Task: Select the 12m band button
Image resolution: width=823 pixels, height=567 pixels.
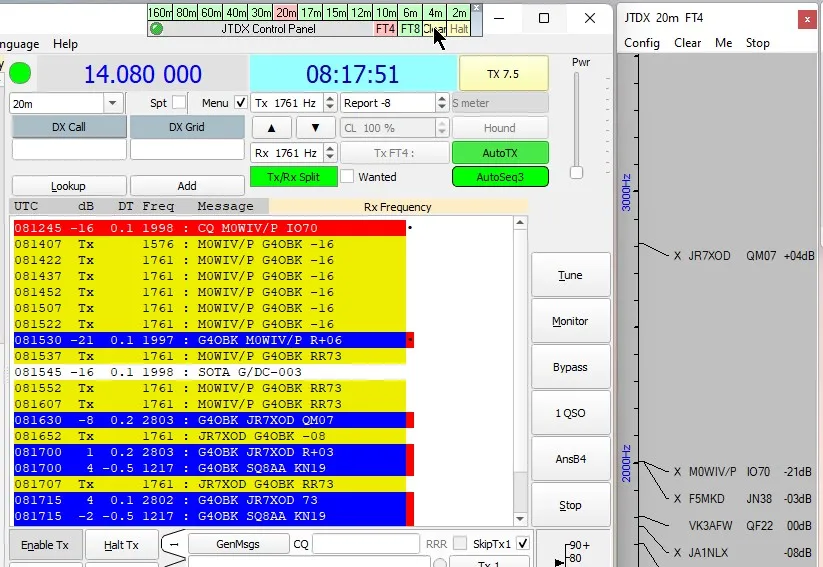Action: pos(361,13)
